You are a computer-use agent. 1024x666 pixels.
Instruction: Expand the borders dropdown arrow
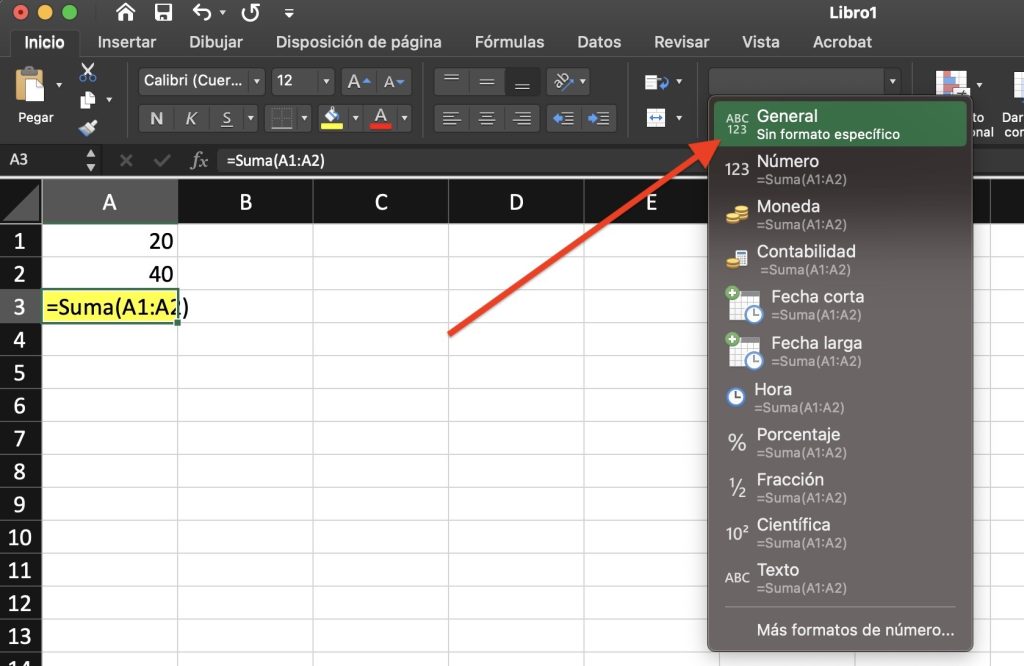click(x=305, y=118)
